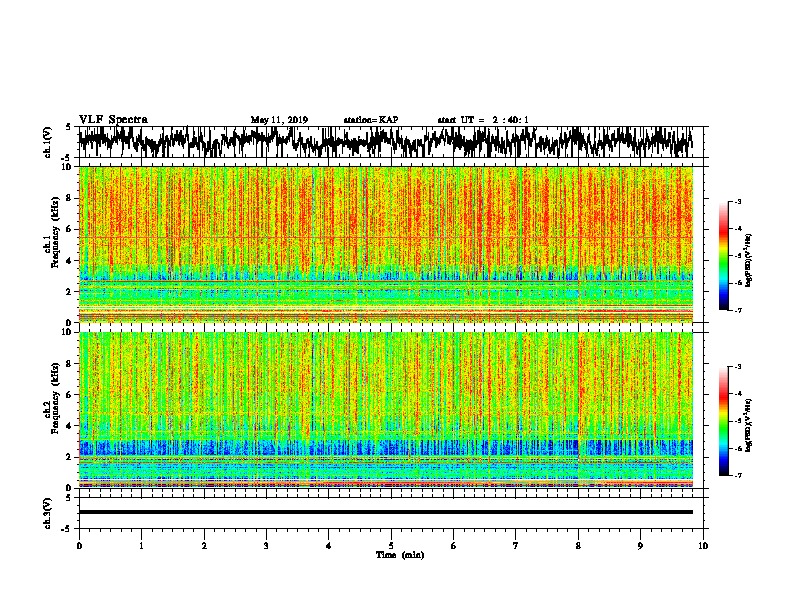
Task: Click the ch.2 spectrogram color scale bar
Action: pos(724,421)
